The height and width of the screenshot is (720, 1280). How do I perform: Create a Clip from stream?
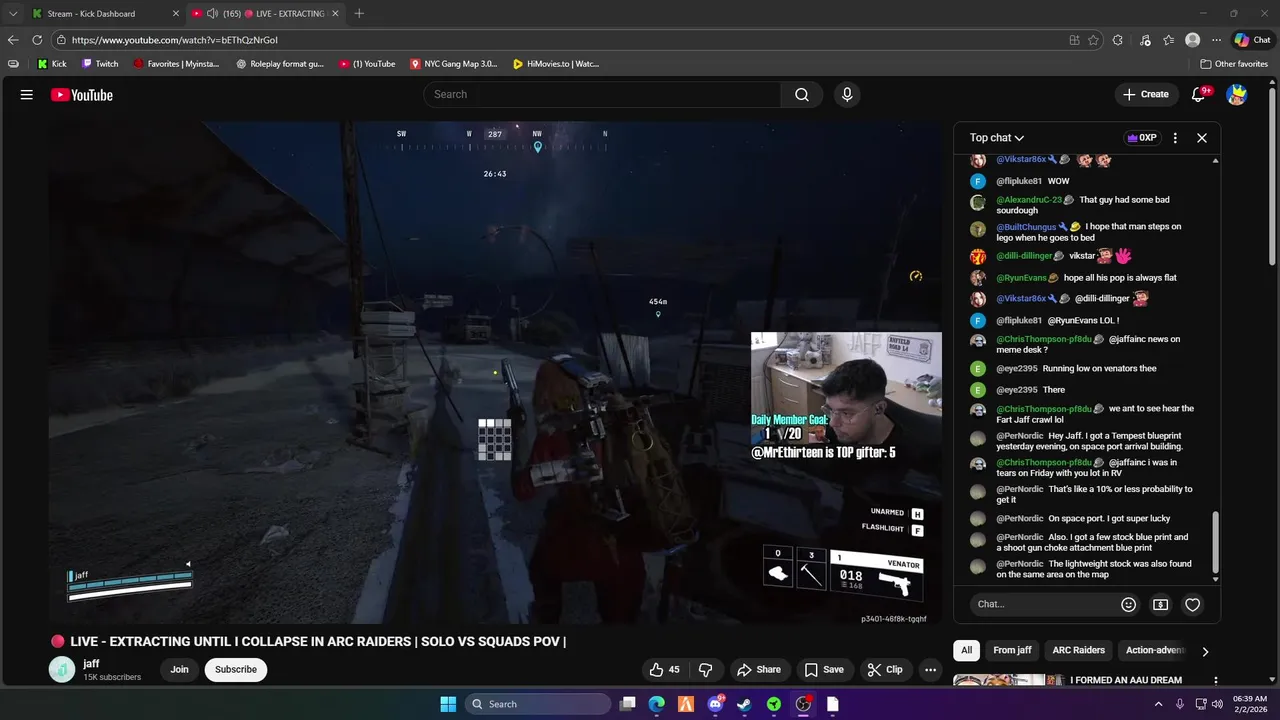(x=885, y=670)
